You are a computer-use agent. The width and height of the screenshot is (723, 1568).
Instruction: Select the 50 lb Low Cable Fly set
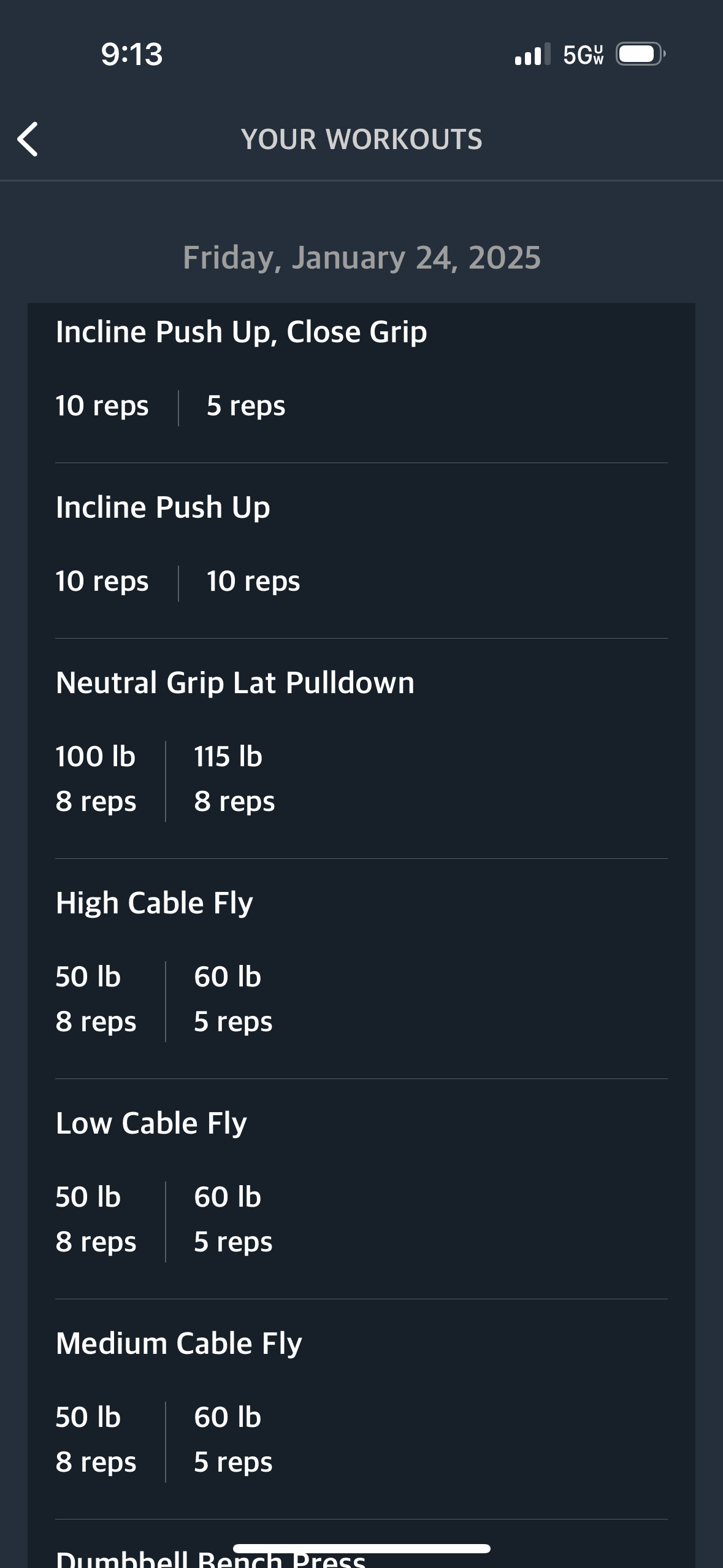click(x=96, y=1220)
